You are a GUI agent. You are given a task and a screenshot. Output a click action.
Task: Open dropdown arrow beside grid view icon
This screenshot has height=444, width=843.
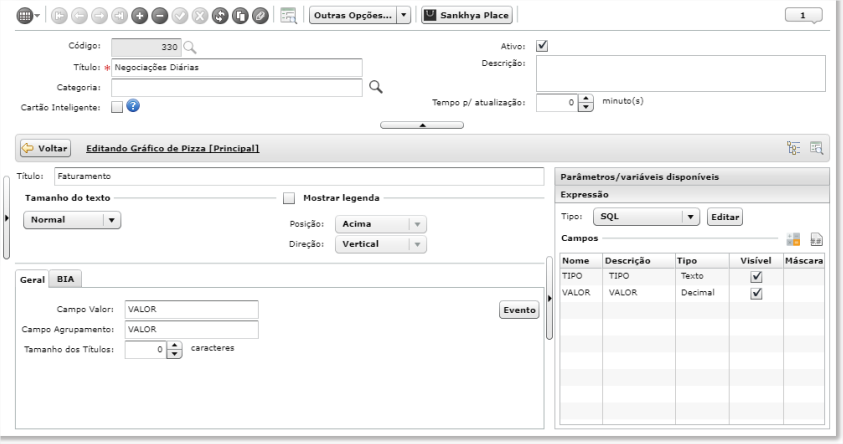click(x=37, y=16)
